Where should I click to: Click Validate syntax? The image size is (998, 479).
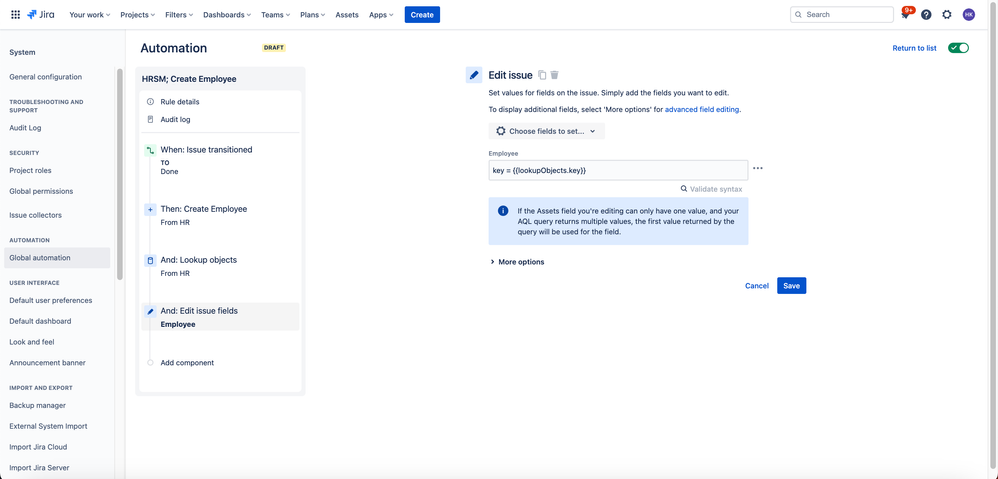click(x=711, y=189)
